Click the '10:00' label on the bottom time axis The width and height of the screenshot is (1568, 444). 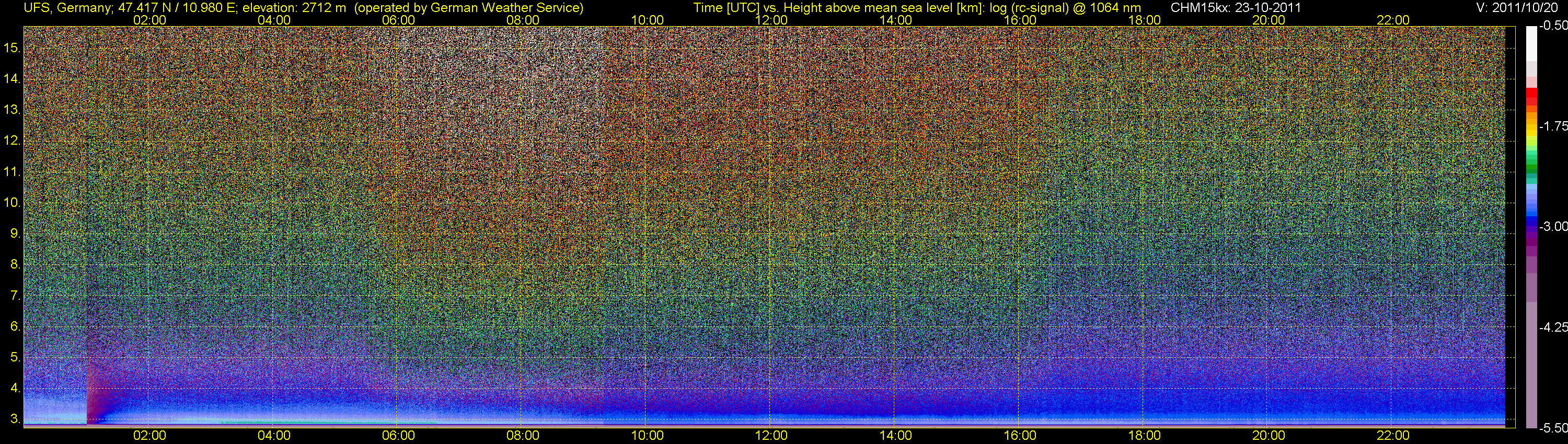647,436
